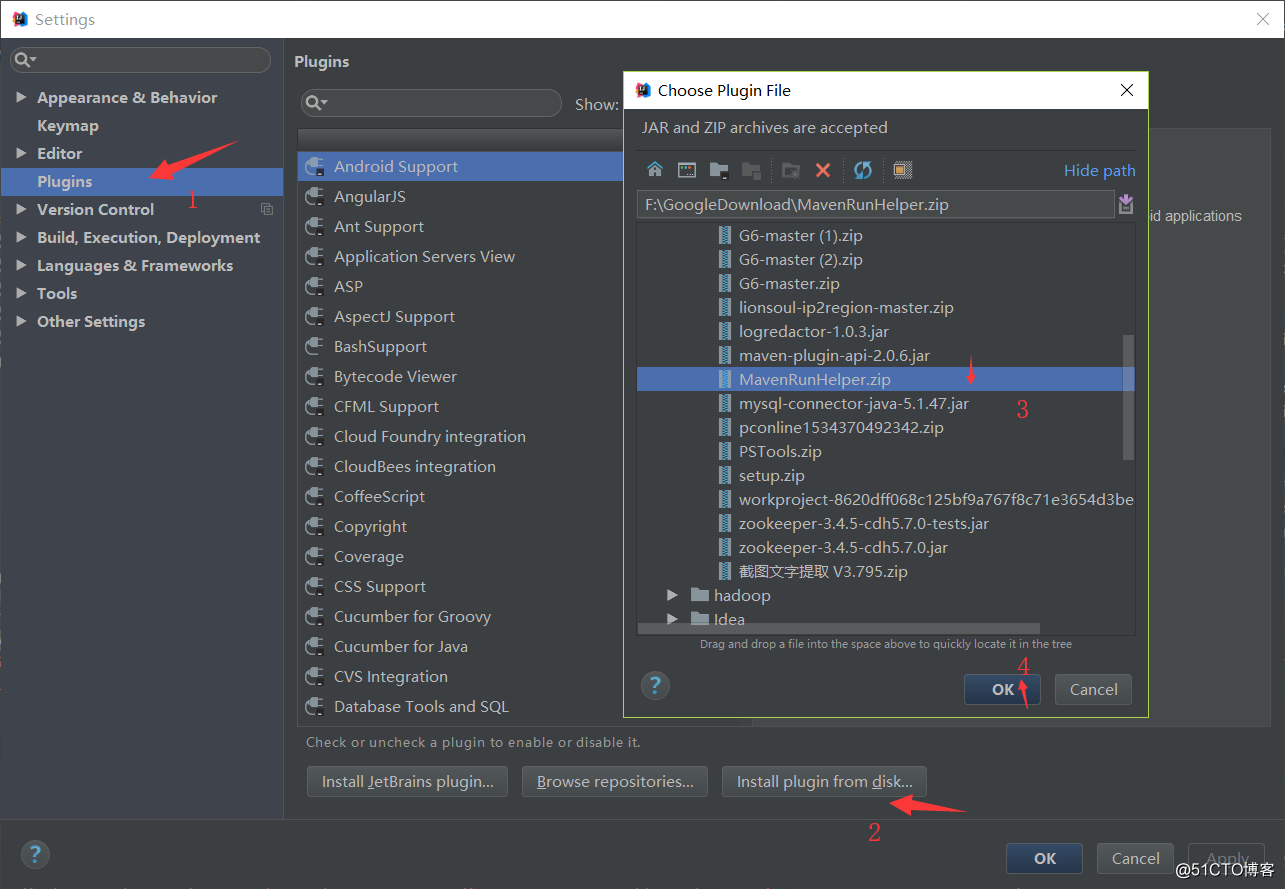Image resolution: width=1285 pixels, height=889 pixels.
Task: Jump to Project directory icon
Action: [719, 170]
